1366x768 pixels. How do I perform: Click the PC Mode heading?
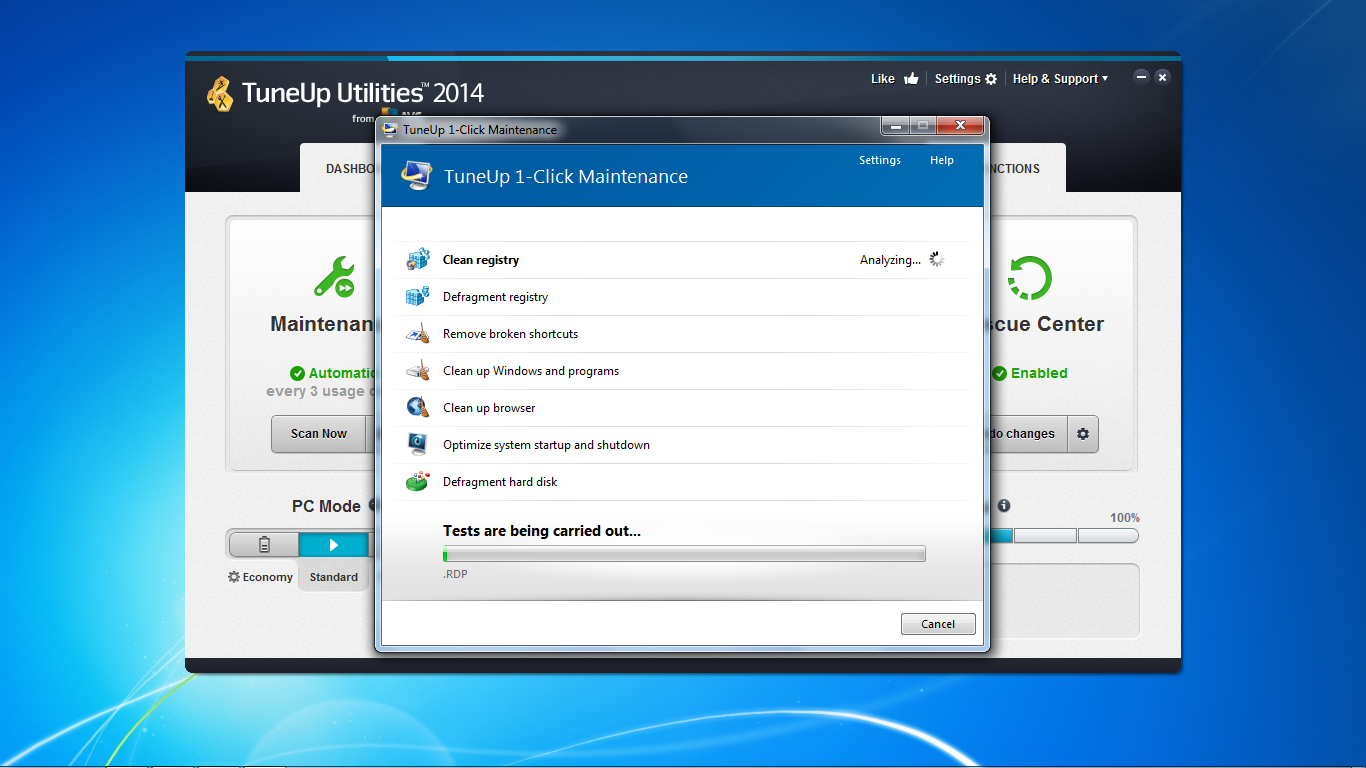click(x=326, y=506)
